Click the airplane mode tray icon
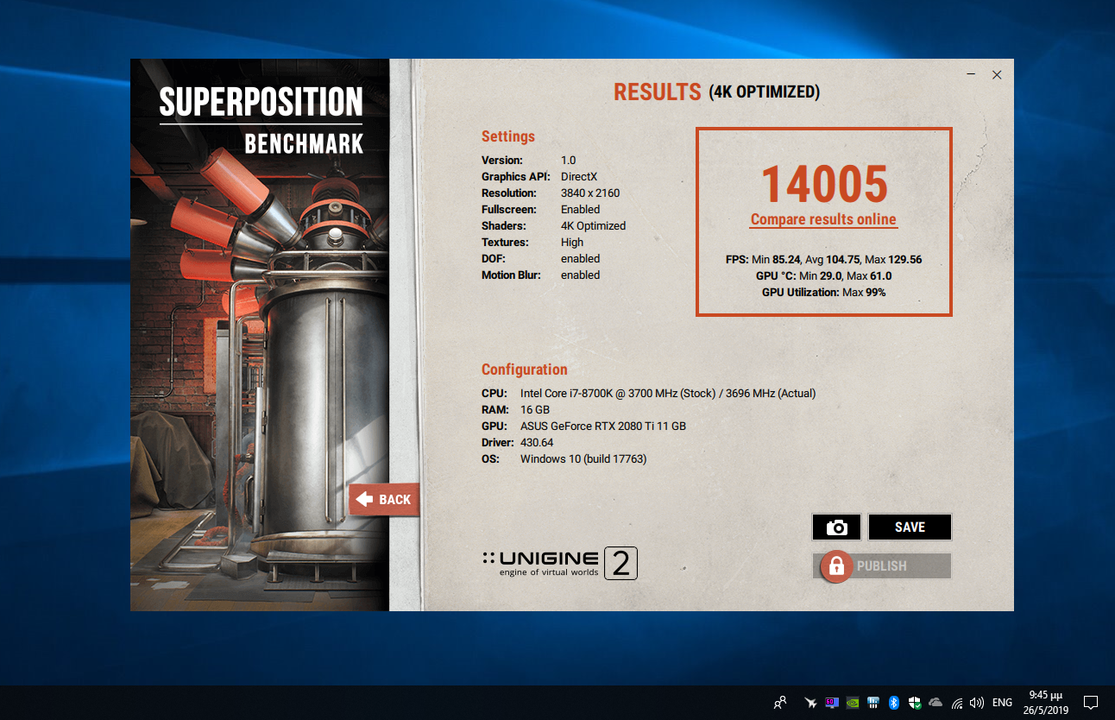Image resolution: width=1115 pixels, height=720 pixels. (x=810, y=702)
